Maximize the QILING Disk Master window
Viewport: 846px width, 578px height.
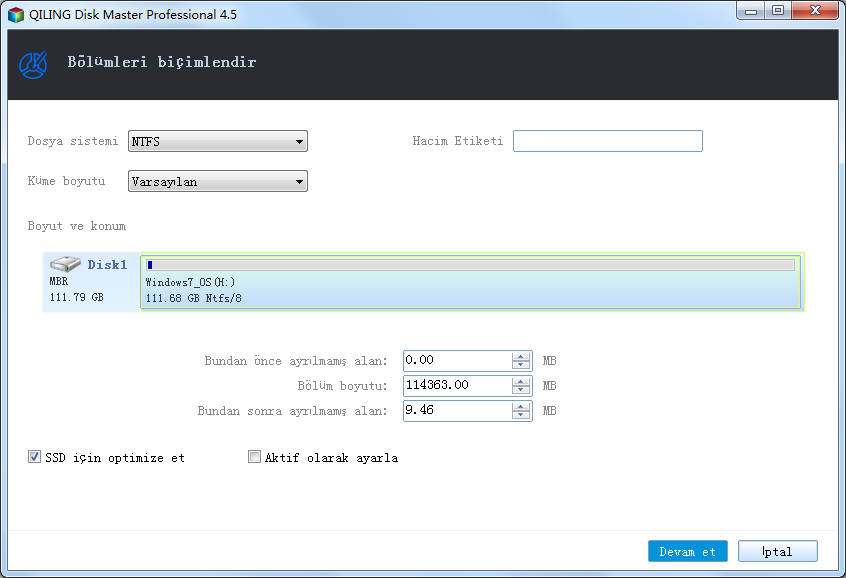tap(777, 11)
